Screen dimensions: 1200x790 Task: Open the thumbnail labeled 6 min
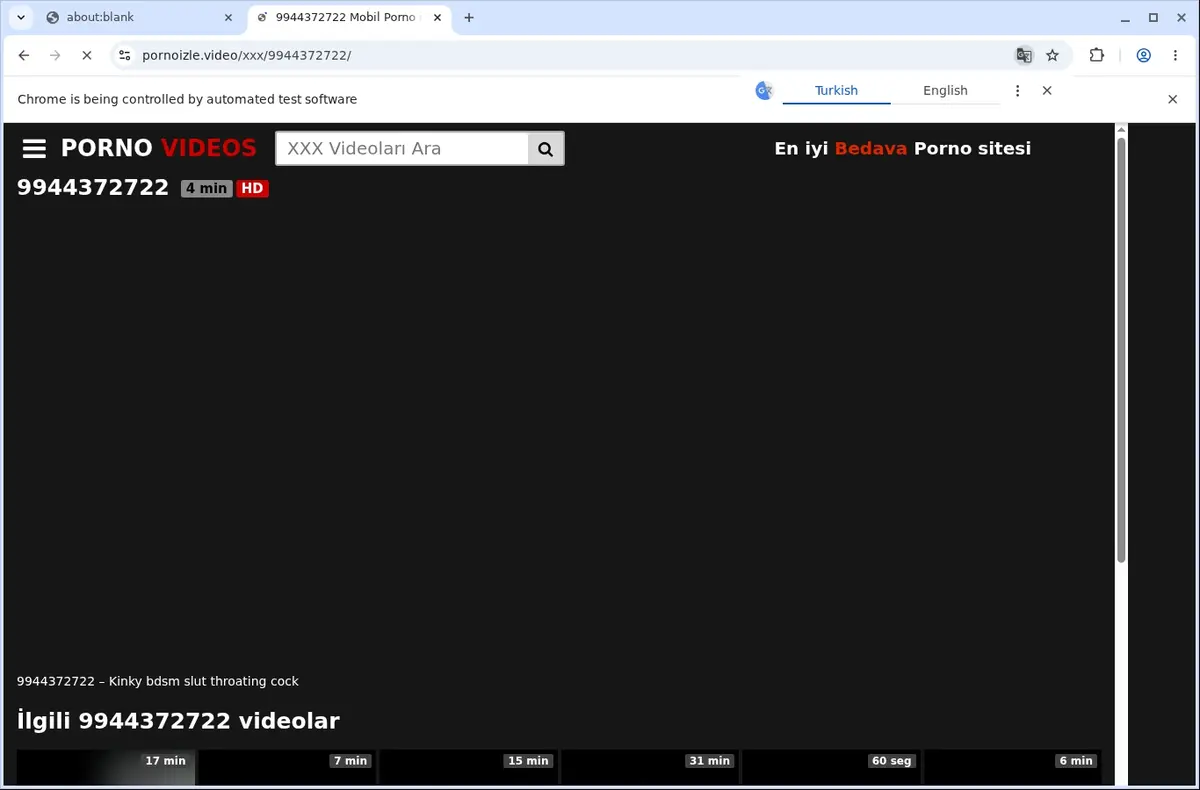click(1012, 767)
